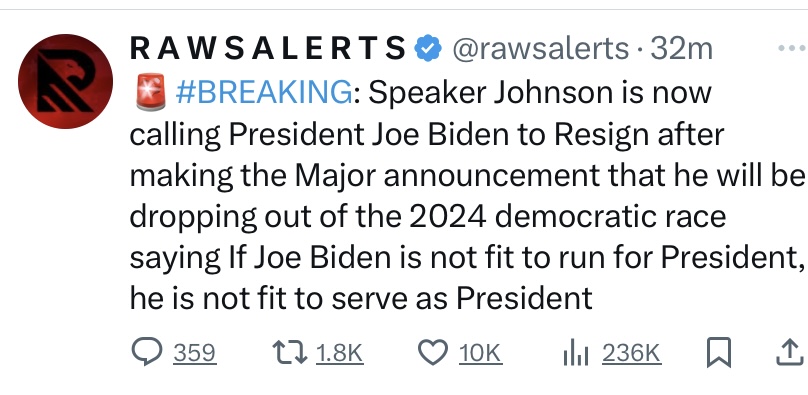Toggle the bookmark icon for this post
Screen dimensions: 808x395
tap(719, 353)
